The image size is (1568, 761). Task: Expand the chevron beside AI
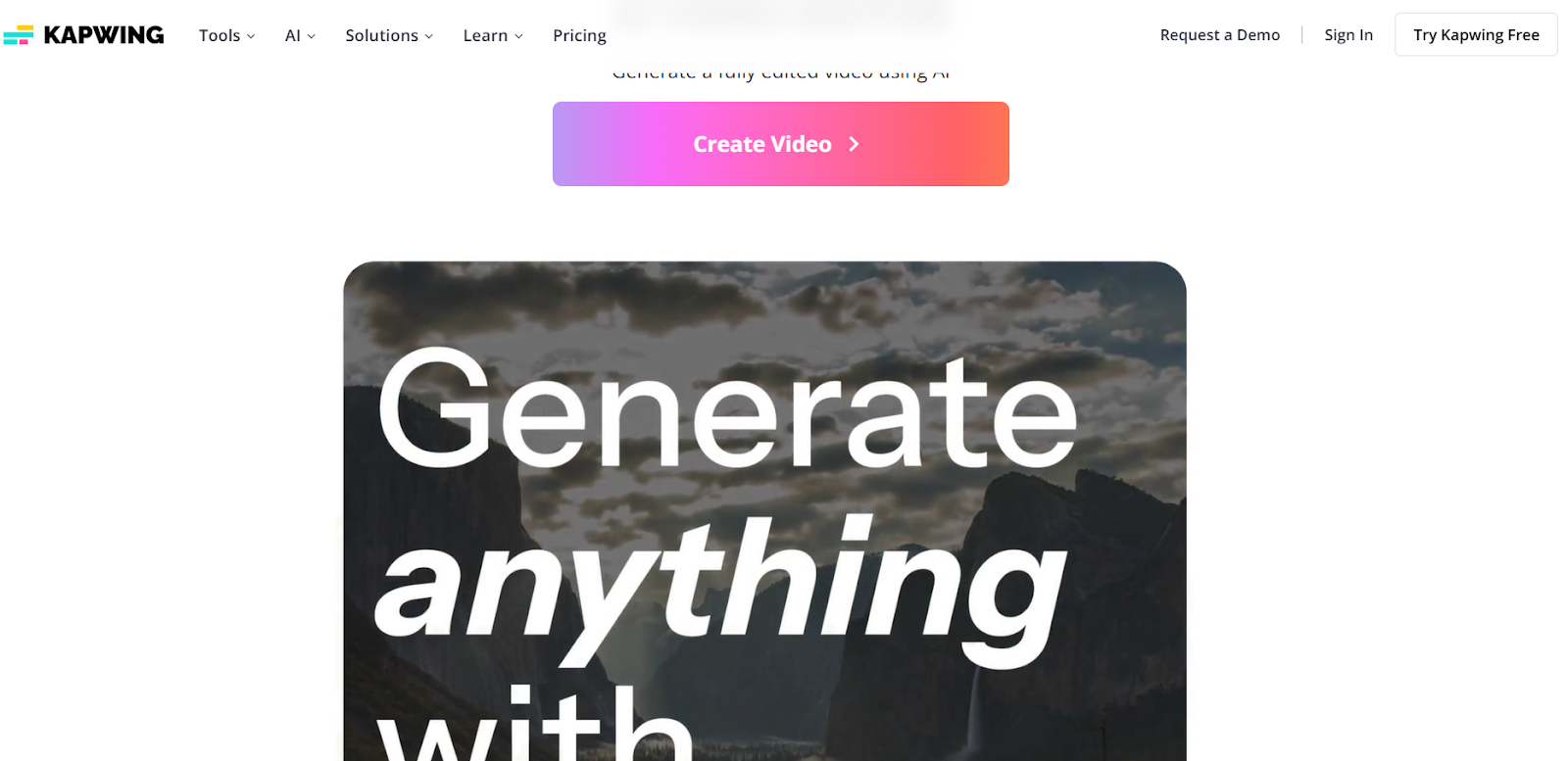pos(312,36)
